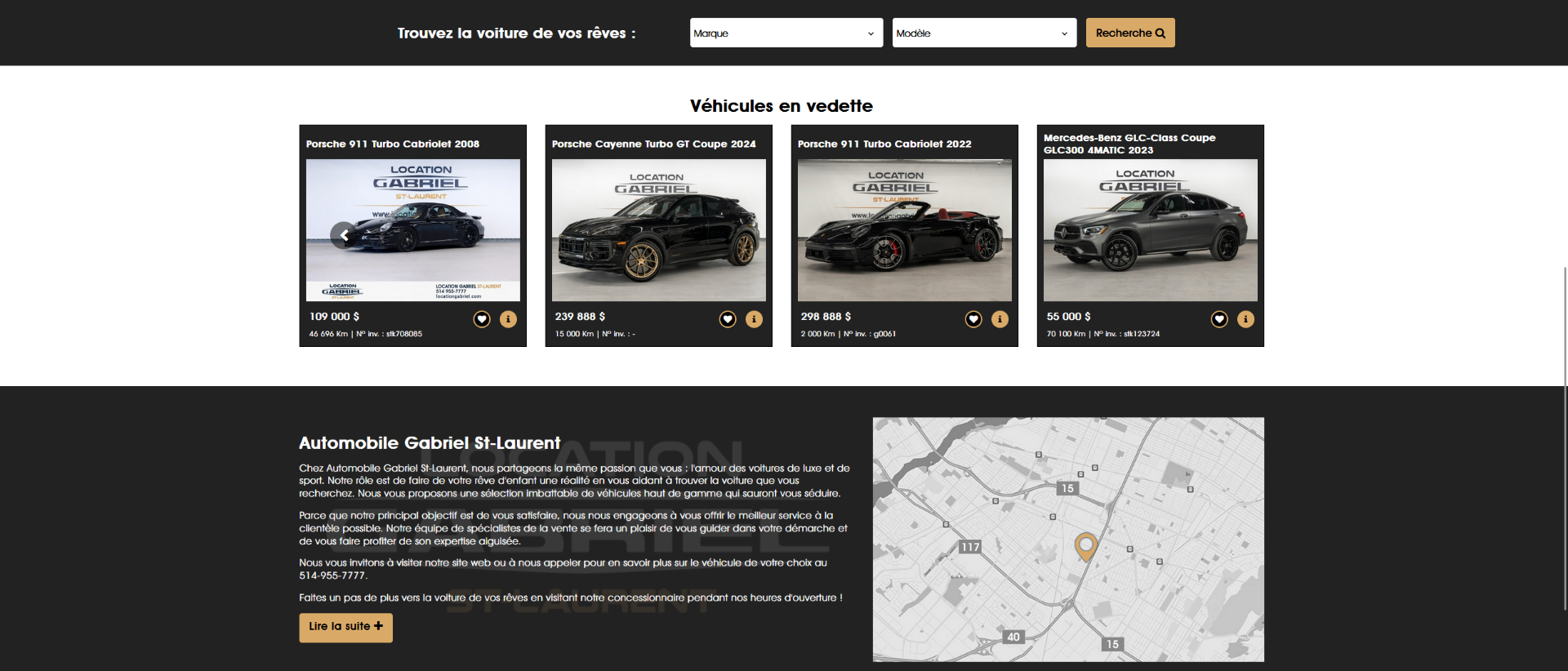
Task: Click the gold location pin on map
Action: click(1085, 545)
